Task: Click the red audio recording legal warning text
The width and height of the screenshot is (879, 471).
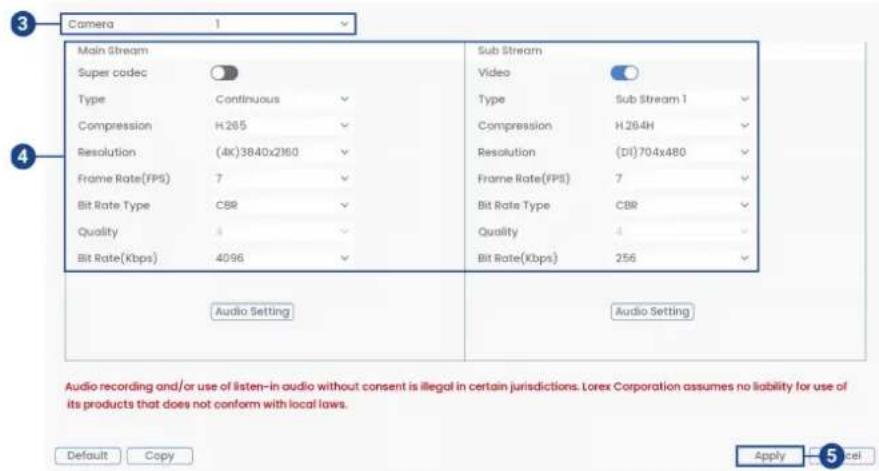Action: (456, 395)
